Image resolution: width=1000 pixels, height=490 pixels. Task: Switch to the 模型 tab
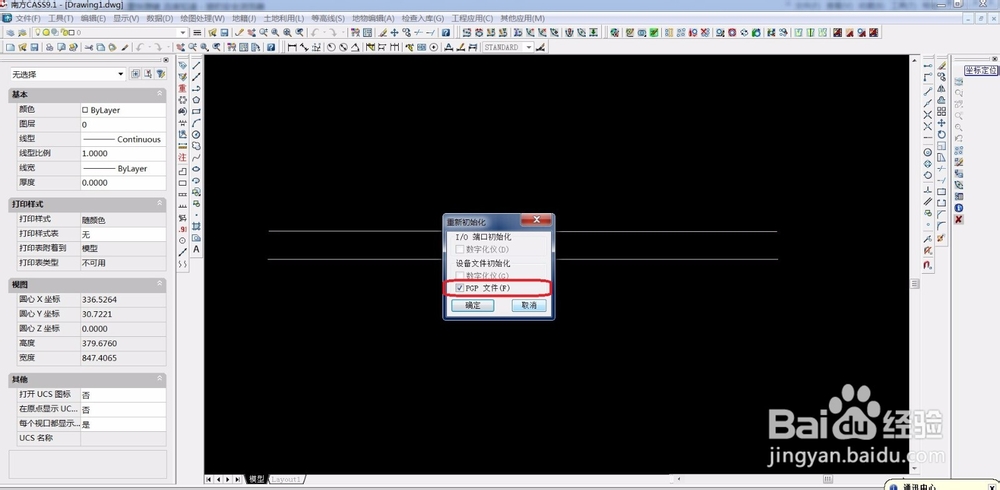click(256, 479)
